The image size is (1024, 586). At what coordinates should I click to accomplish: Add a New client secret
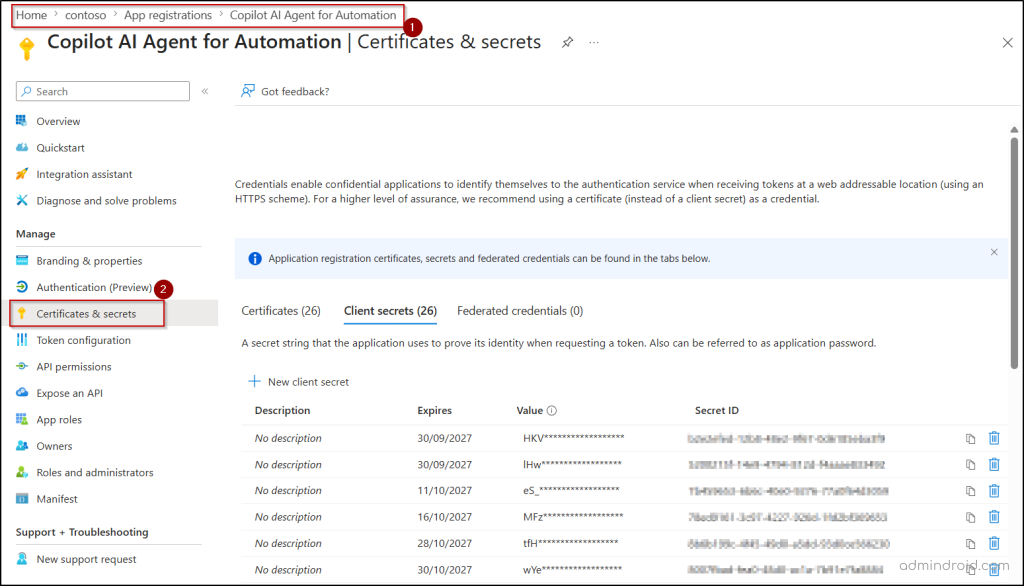tap(298, 382)
